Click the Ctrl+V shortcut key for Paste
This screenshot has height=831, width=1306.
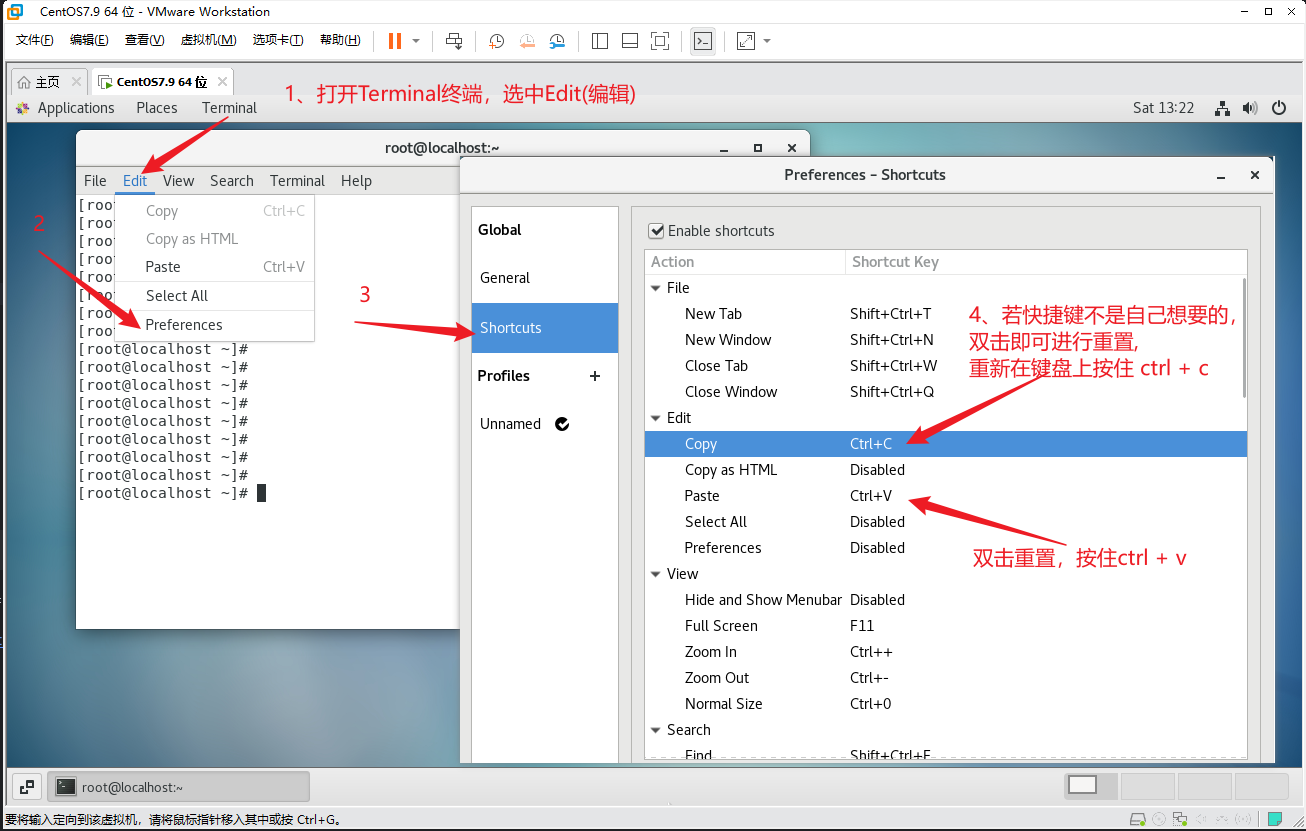tap(871, 496)
